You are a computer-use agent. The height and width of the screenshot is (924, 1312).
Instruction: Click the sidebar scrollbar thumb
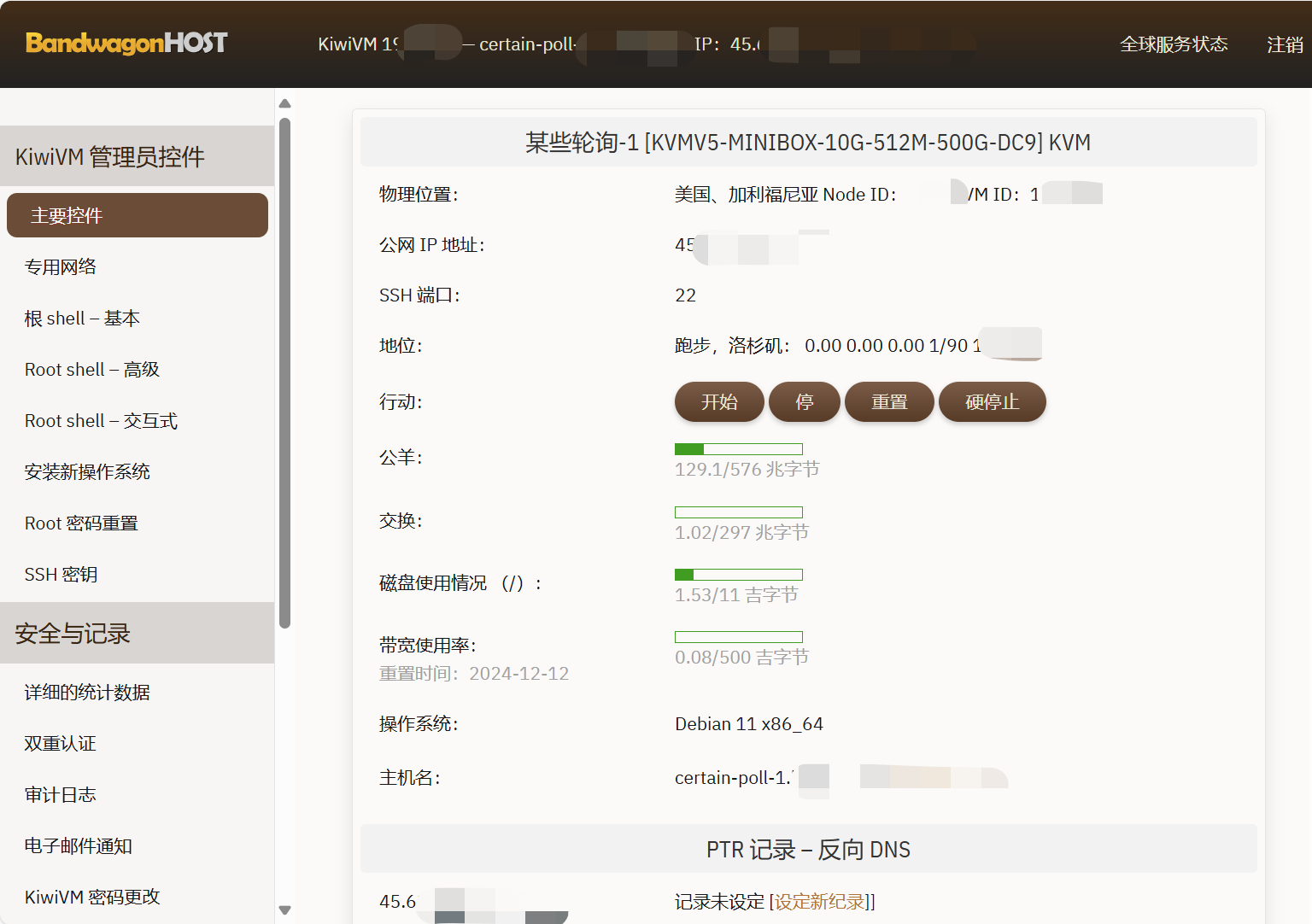click(x=285, y=373)
